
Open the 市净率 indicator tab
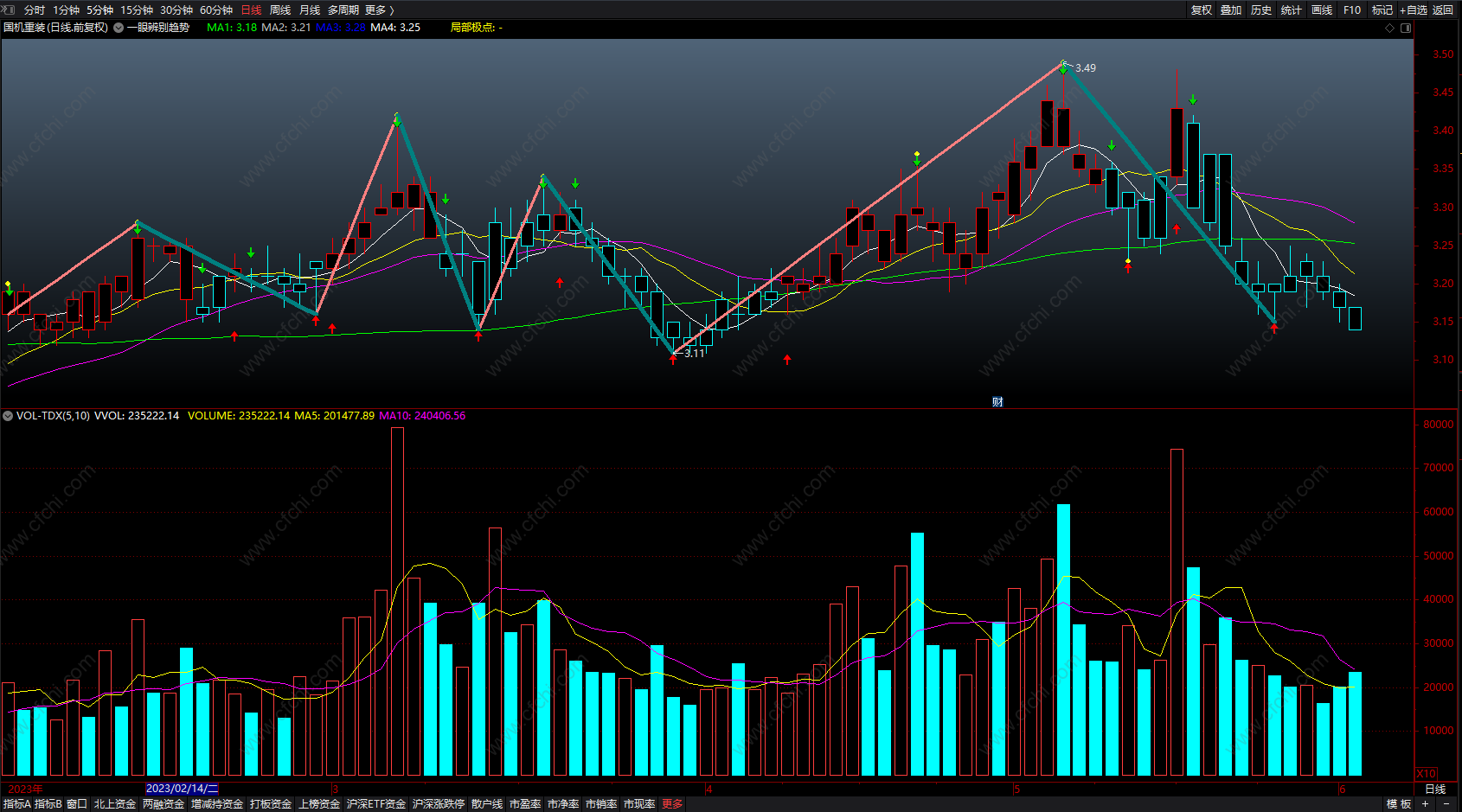click(563, 804)
